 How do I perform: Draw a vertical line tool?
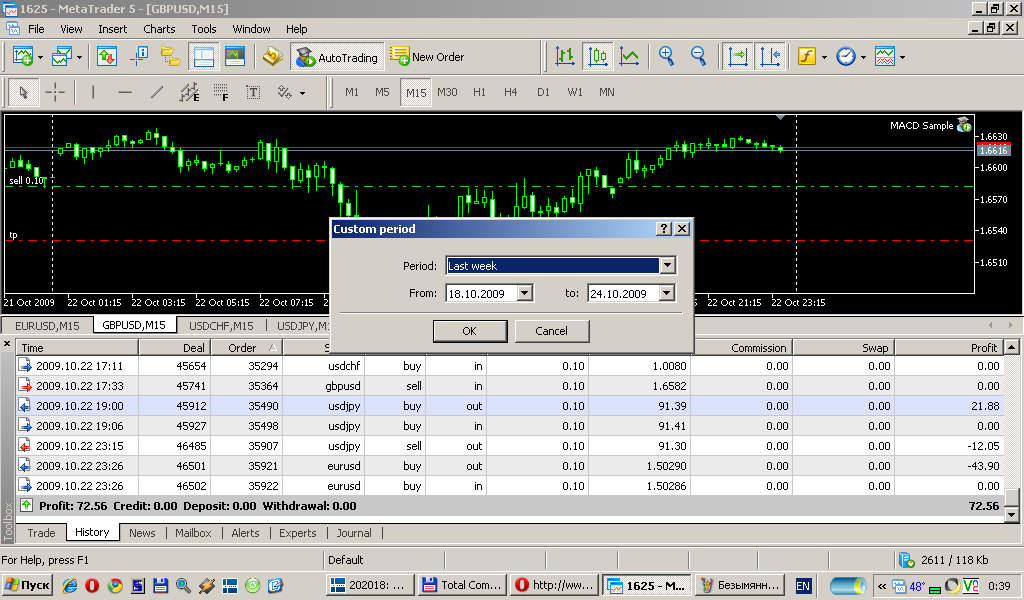pos(93,93)
